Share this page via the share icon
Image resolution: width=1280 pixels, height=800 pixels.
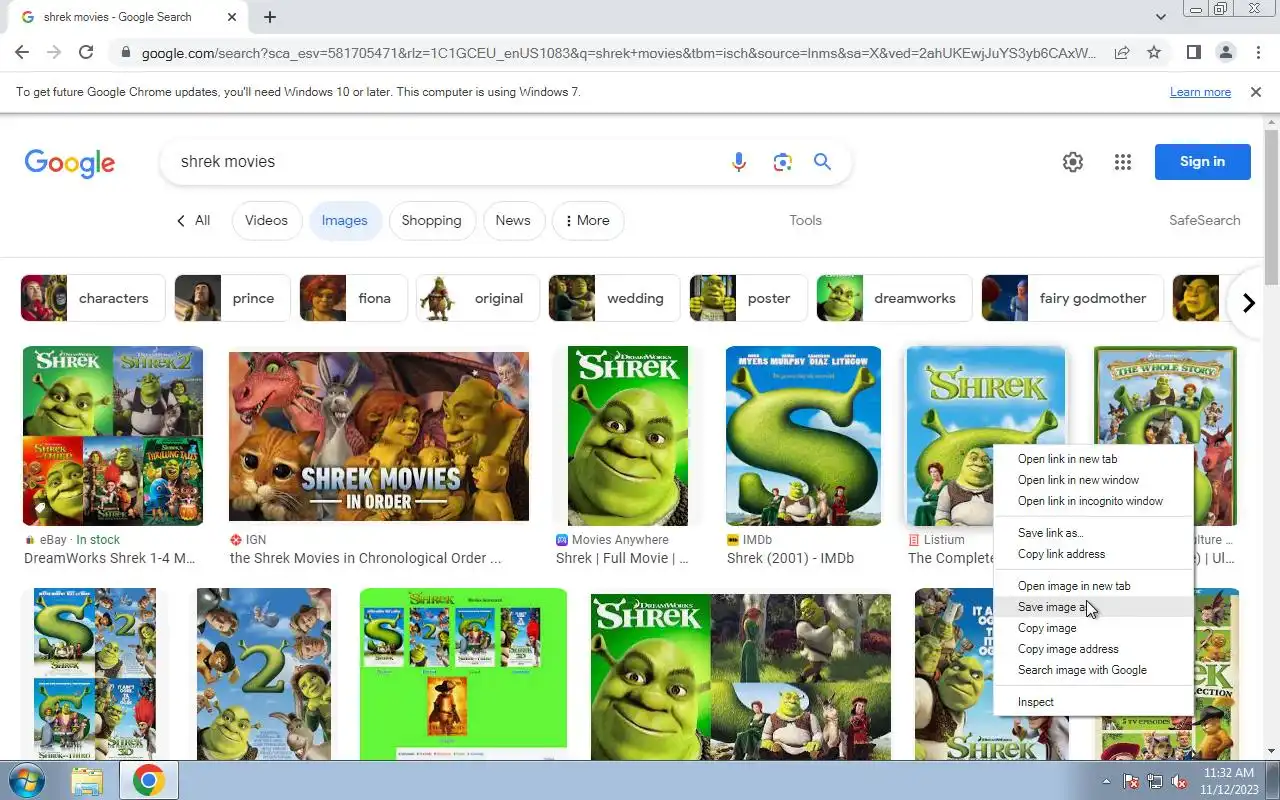1122,52
